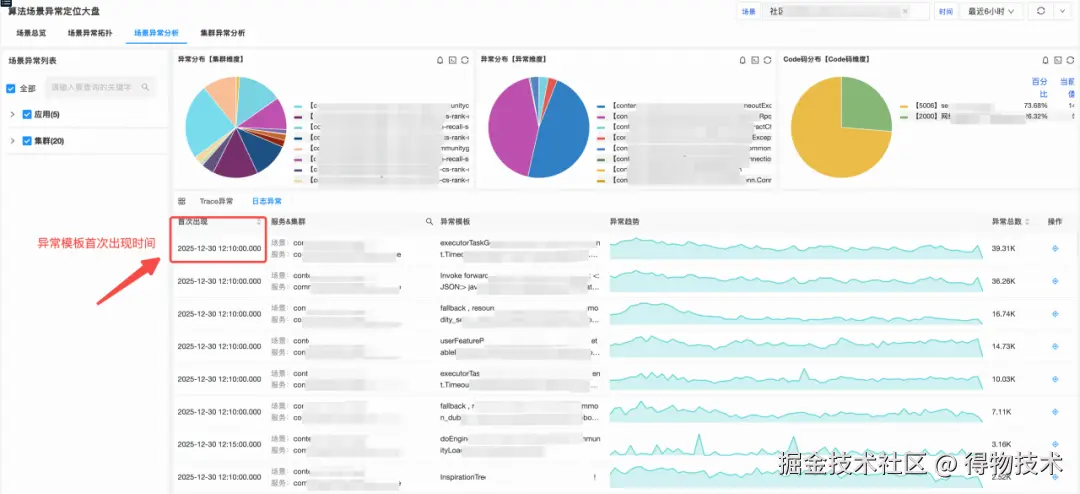Switch to 场景总览 tab

coord(30,32)
